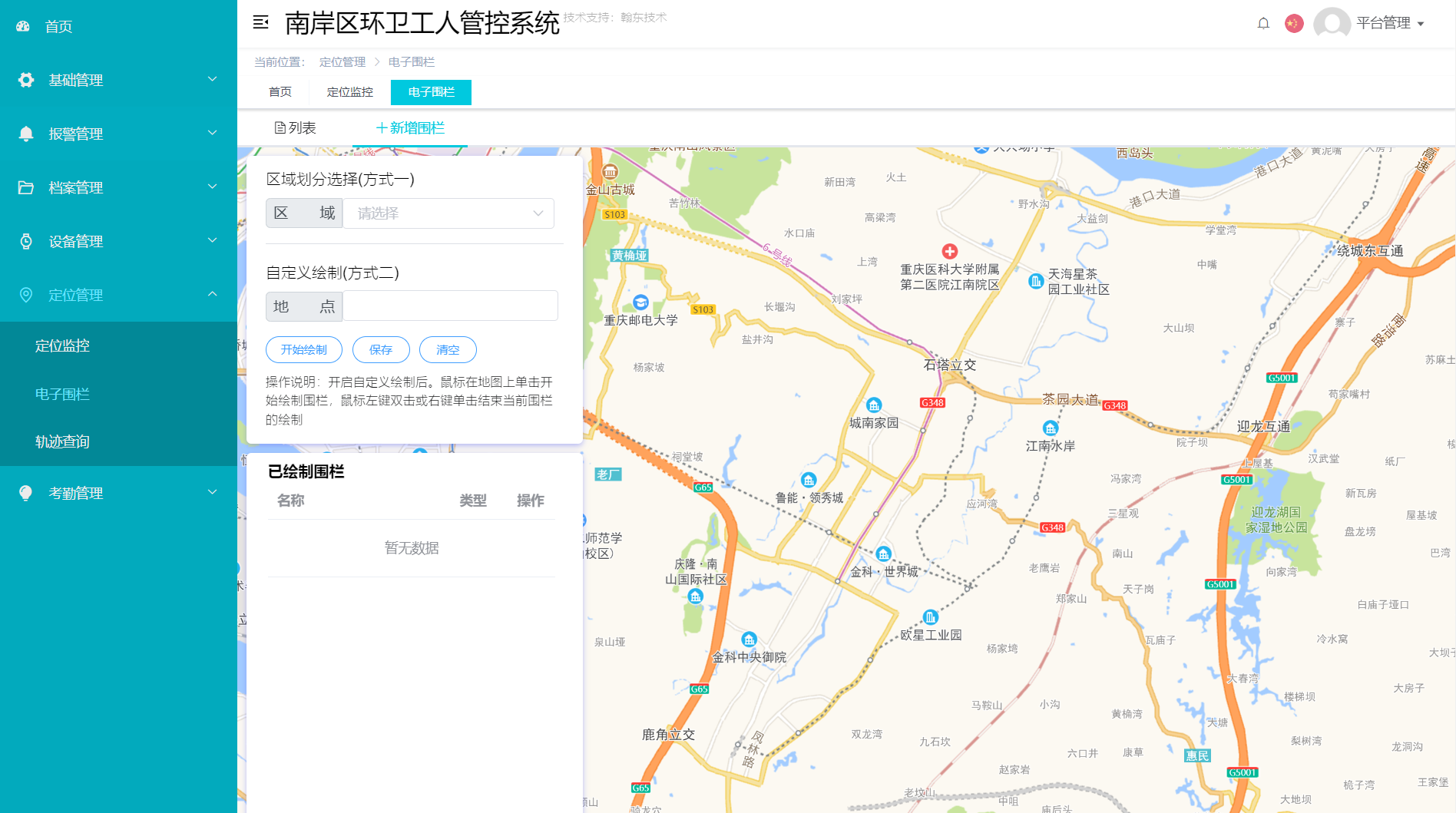Switch to the 列表 tab
The height and width of the screenshot is (813, 1456).
click(x=296, y=128)
